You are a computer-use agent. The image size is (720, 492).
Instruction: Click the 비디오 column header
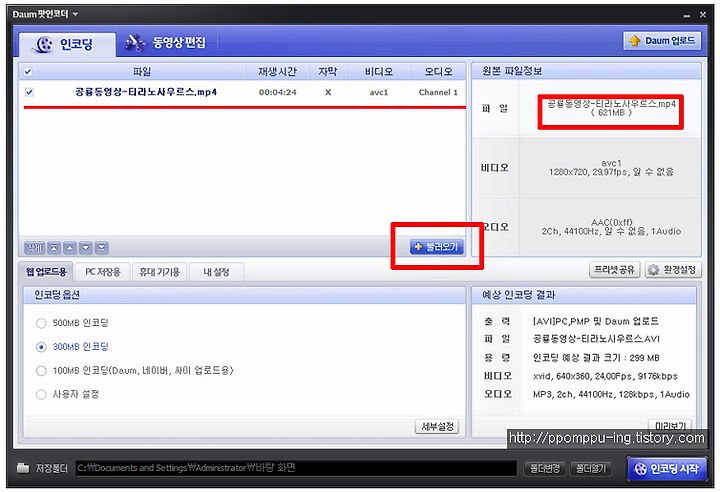coord(378,72)
